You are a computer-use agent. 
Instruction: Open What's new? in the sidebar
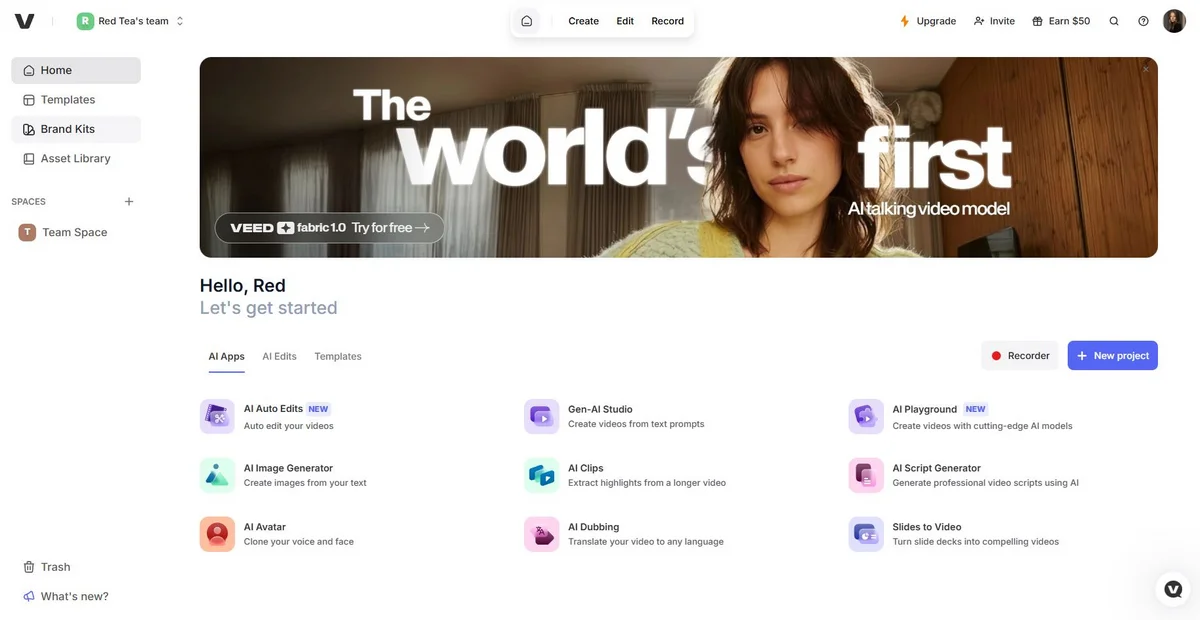pos(76,596)
